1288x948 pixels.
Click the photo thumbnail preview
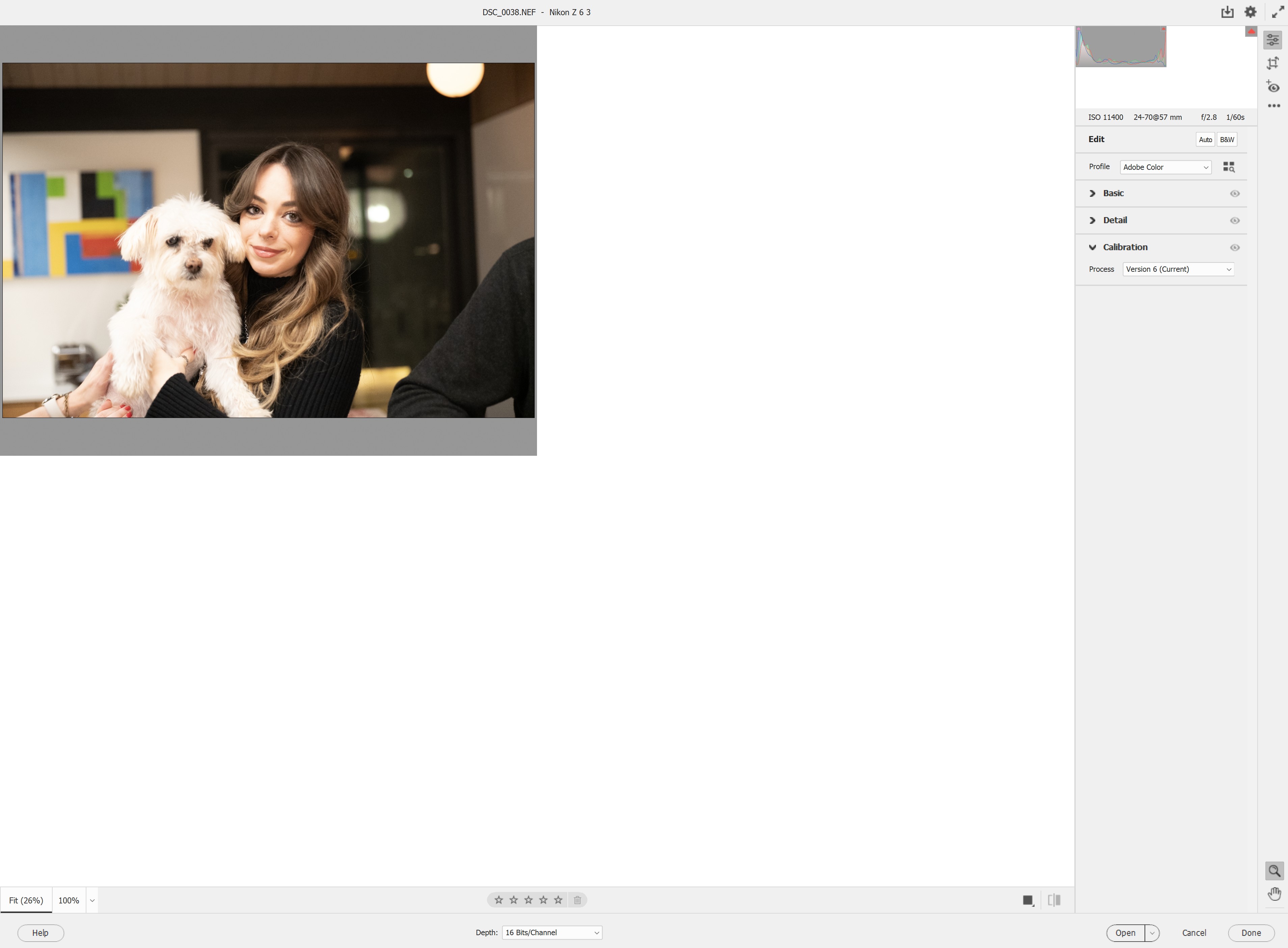pos(268,240)
